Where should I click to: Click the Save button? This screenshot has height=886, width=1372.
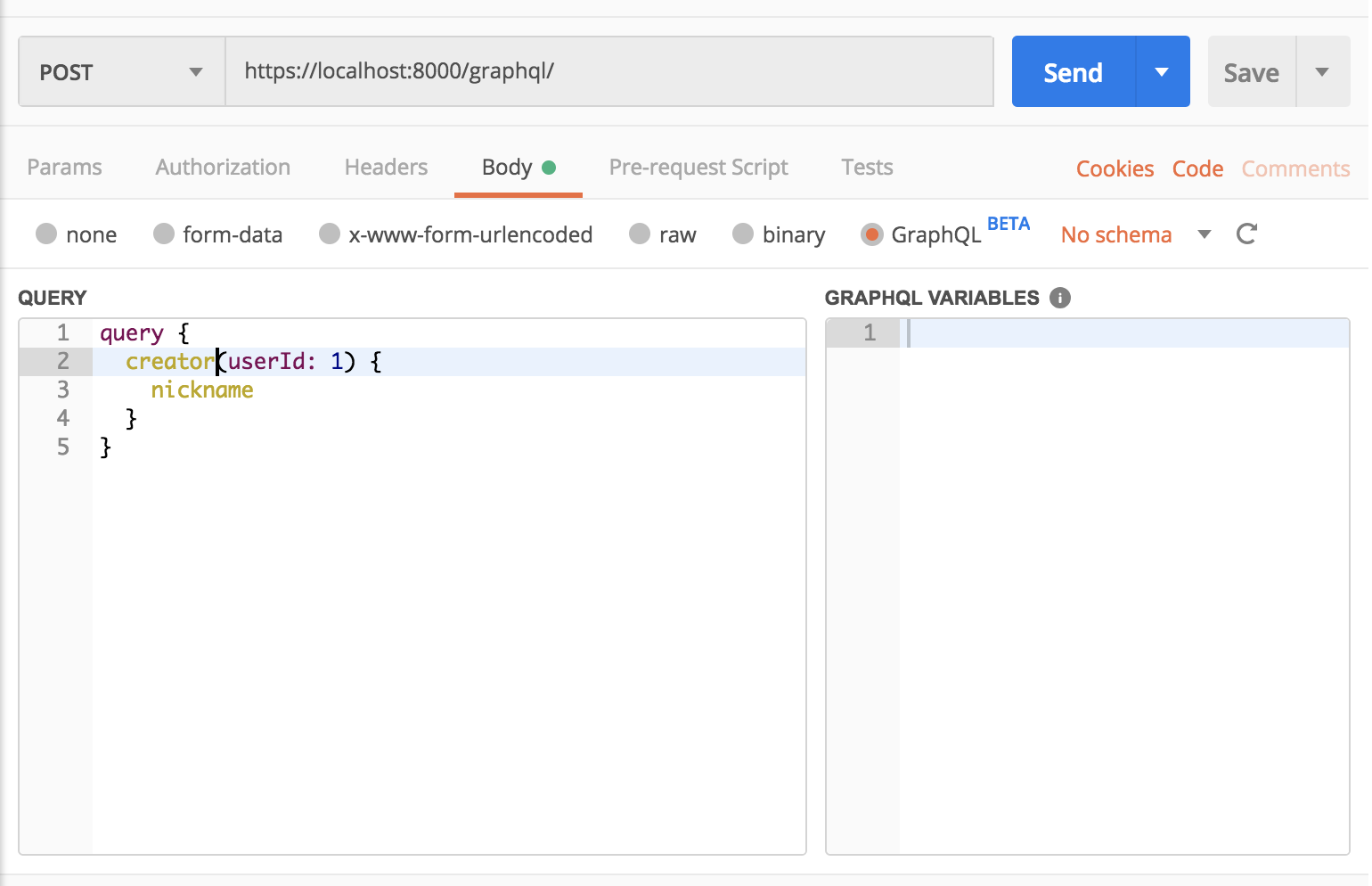1251,72
